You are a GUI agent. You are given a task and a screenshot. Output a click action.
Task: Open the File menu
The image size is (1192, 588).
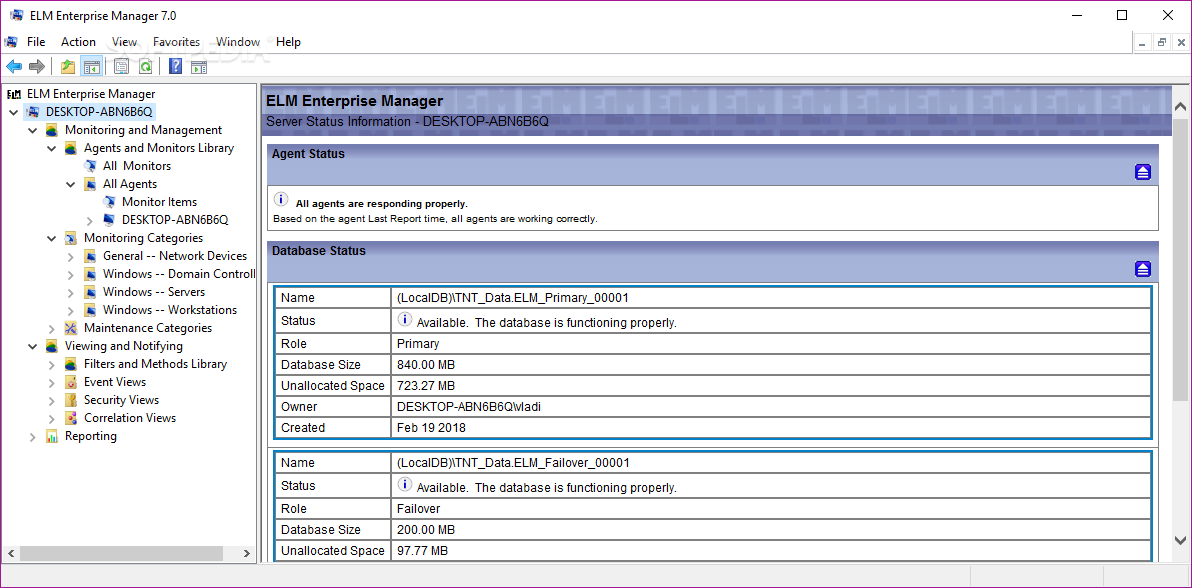(36, 42)
